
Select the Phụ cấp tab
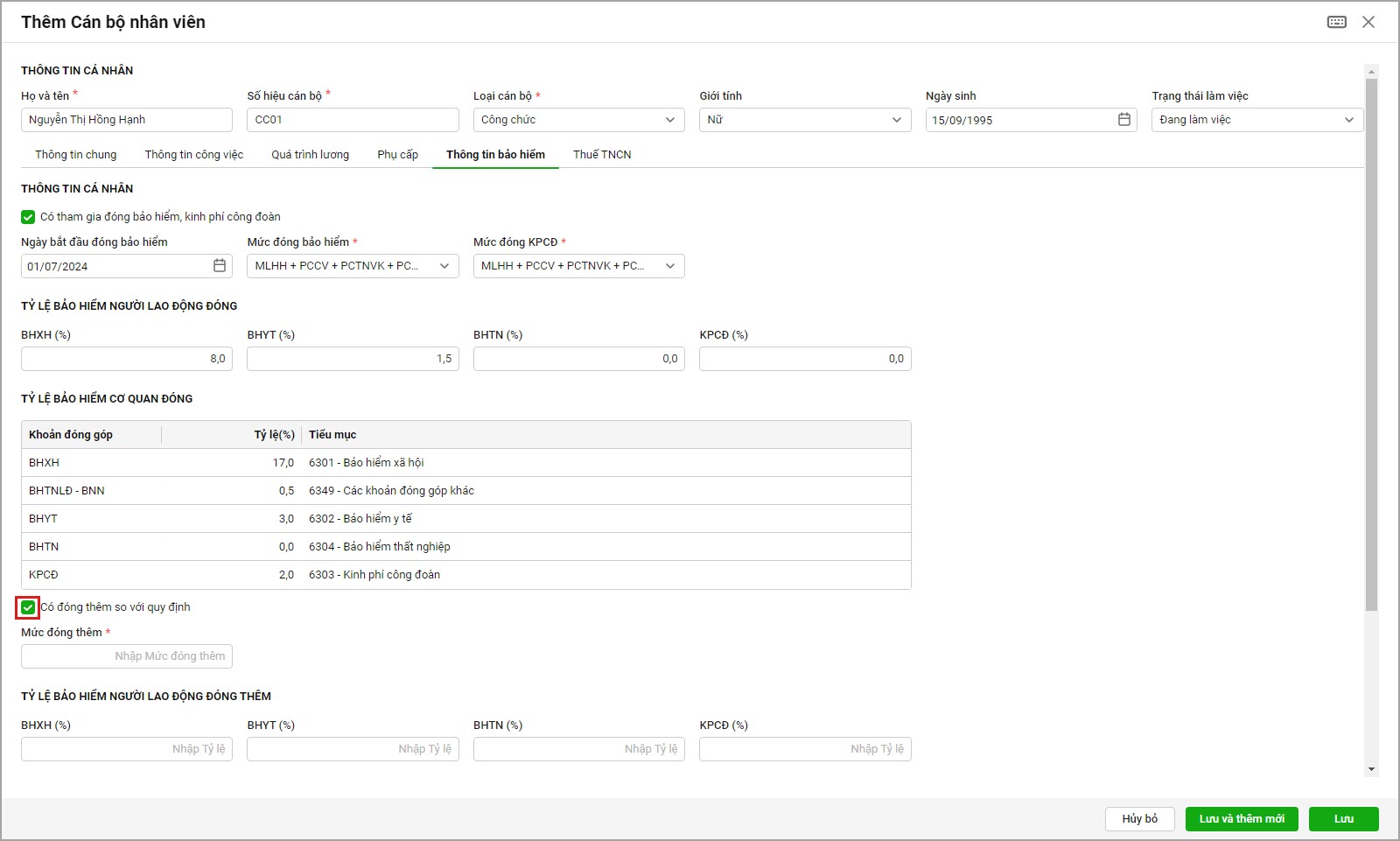(x=397, y=155)
